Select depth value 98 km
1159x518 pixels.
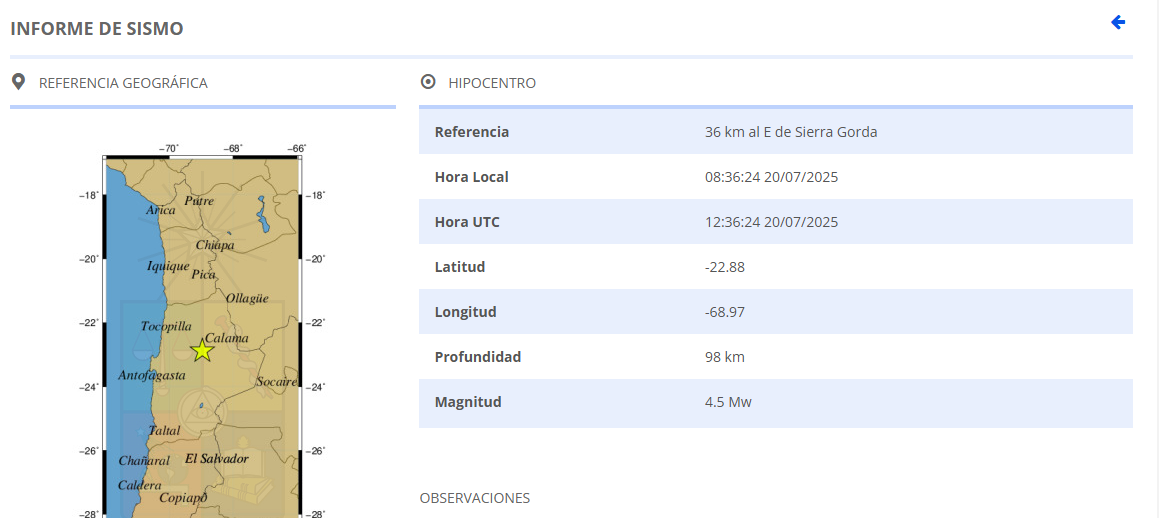[x=725, y=357]
